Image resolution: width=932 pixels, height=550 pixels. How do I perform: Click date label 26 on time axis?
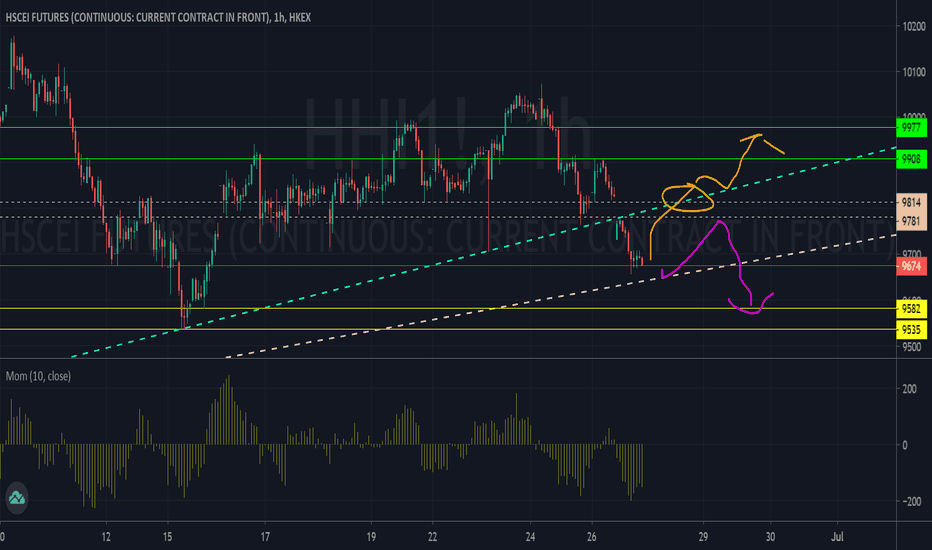click(x=591, y=537)
